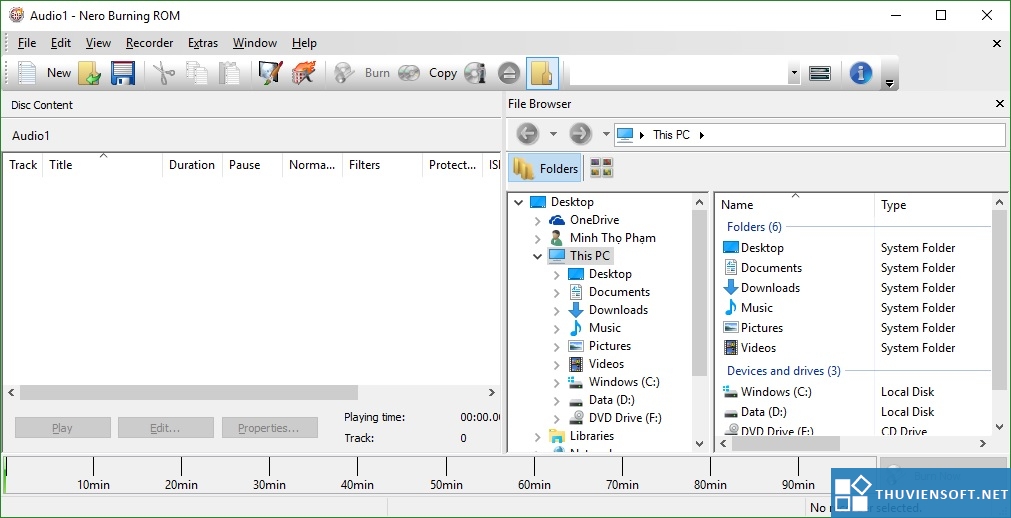Open Nero CoverDesigner paintbrush icon
The width and height of the screenshot is (1011, 518).
point(270,73)
